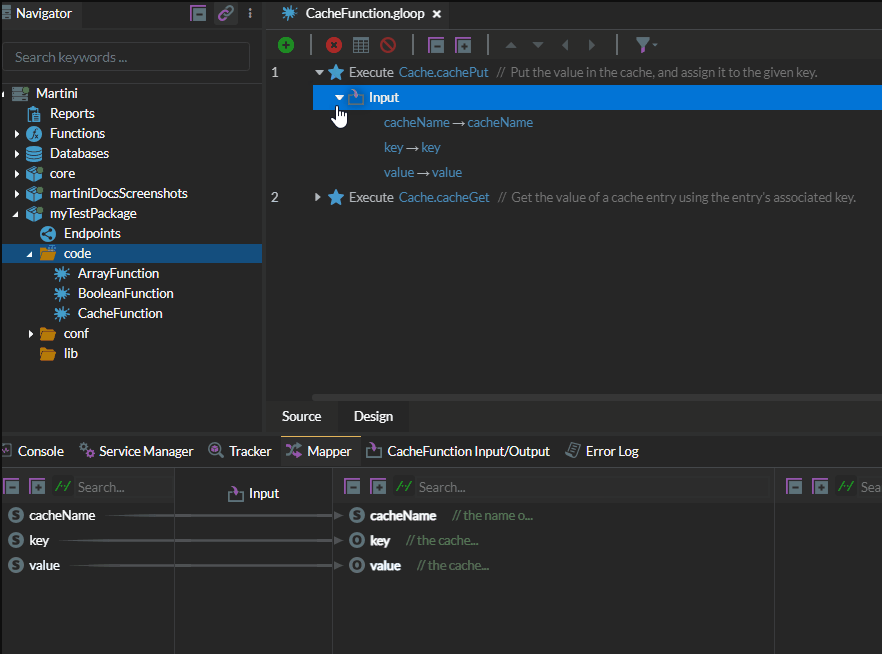Collapse all in Navigator panel
882x654 pixels.
point(199,14)
